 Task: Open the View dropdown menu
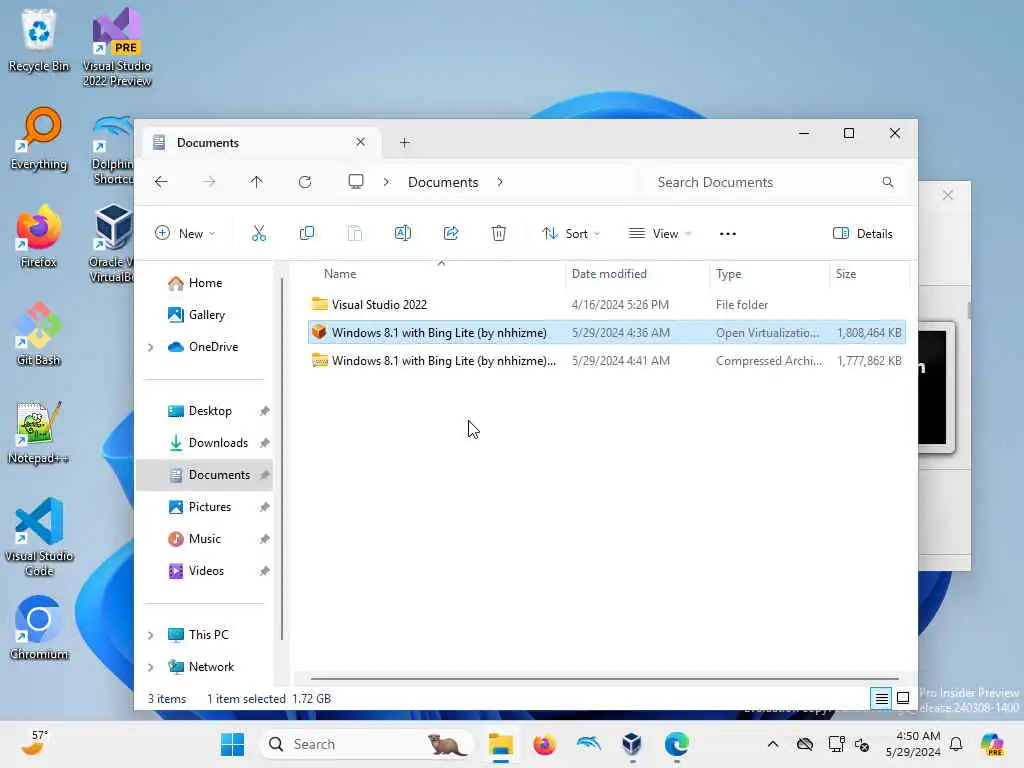pos(659,234)
